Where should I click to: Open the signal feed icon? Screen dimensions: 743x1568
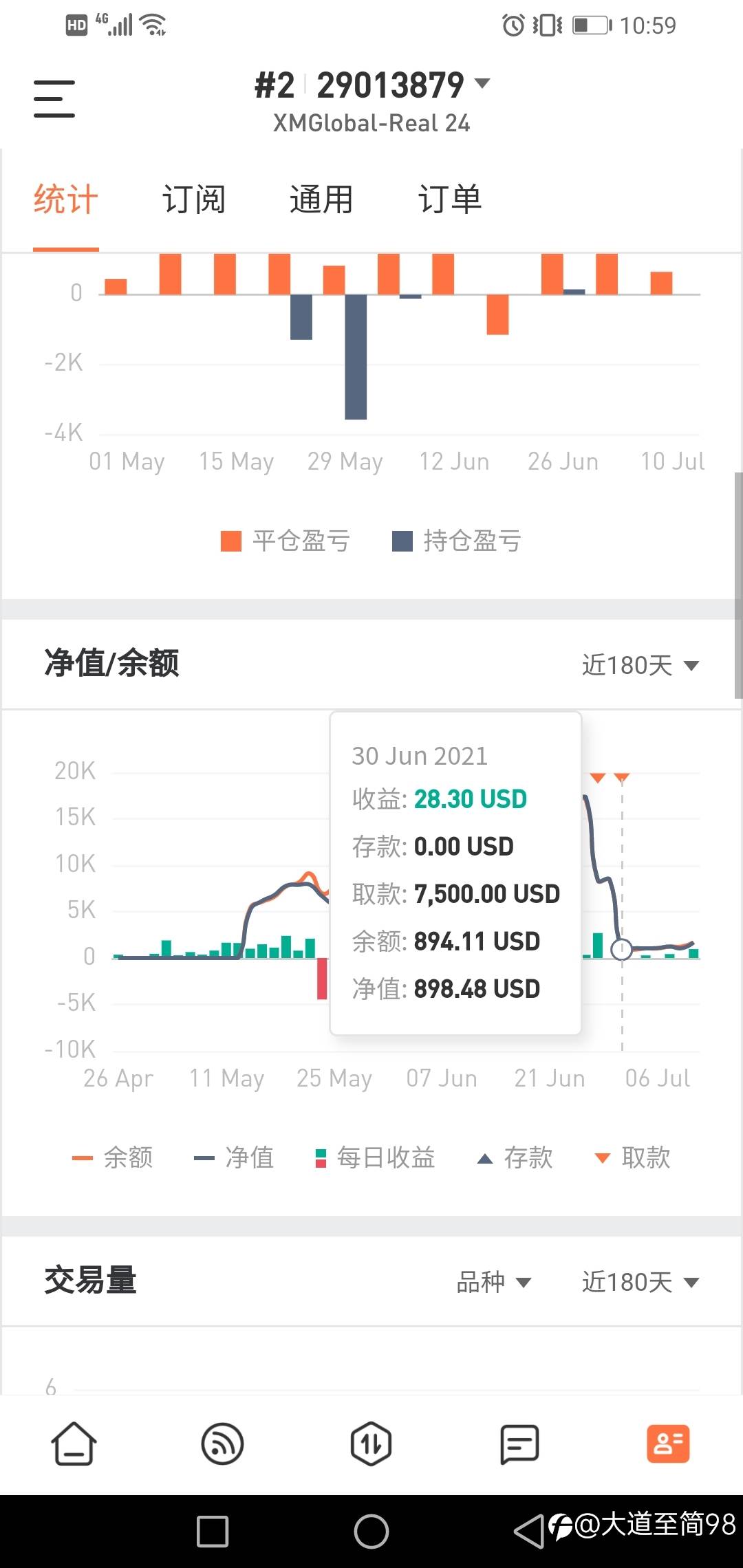222,1444
